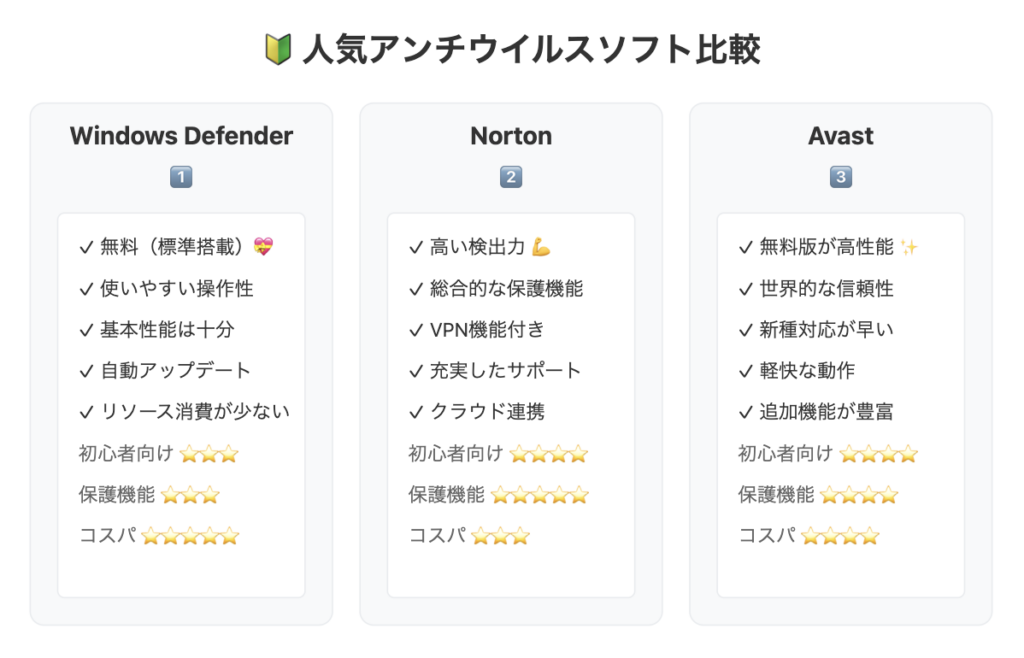Click the number 1 badge under Windows Defender
Viewport: 1024px width, 658px height.
181,177
